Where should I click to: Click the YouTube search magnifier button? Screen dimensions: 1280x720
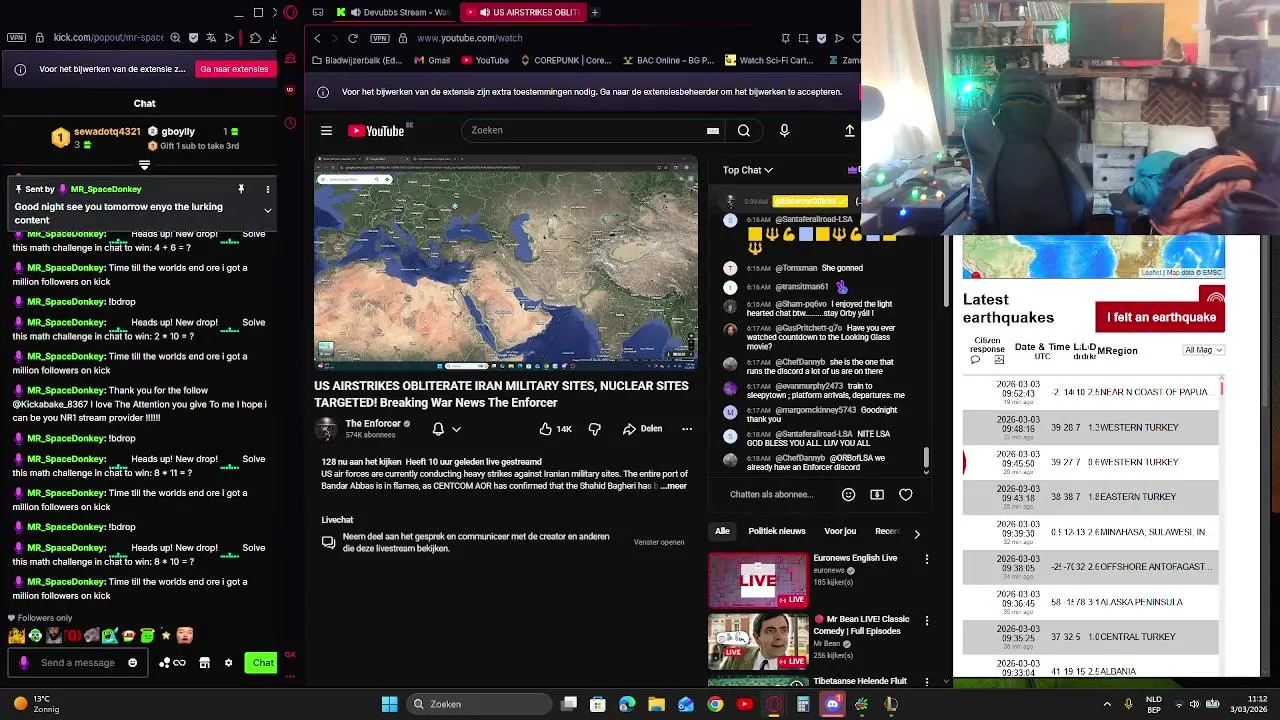pyautogui.click(x=744, y=131)
